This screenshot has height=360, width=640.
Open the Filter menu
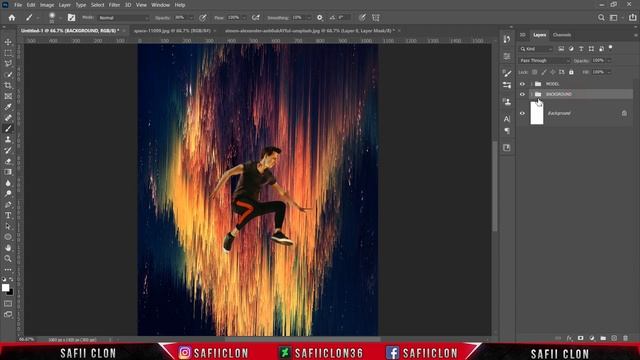(x=114, y=5)
